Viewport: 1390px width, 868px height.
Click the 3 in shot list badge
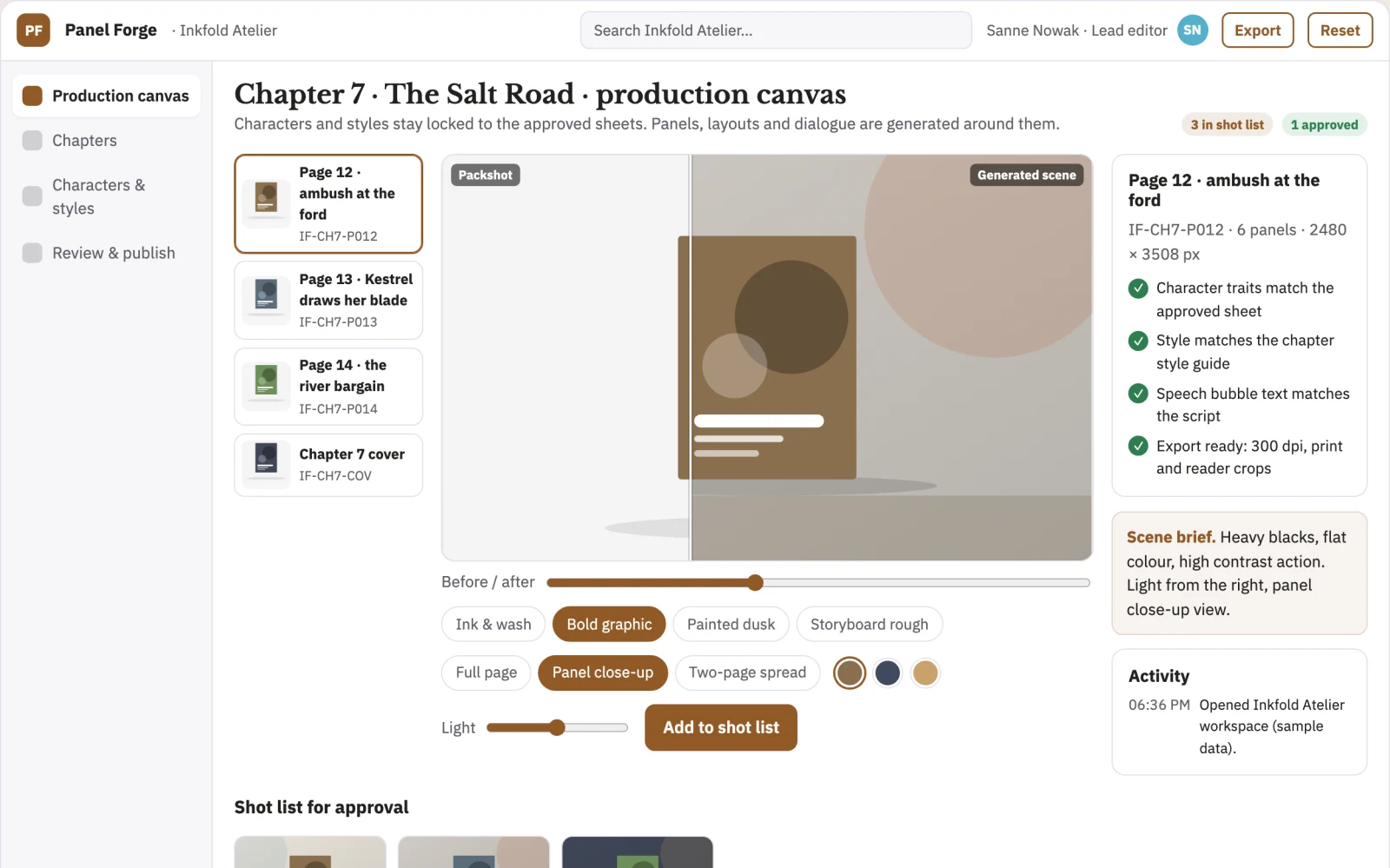pyautogui.click(x=1227, y=124)
